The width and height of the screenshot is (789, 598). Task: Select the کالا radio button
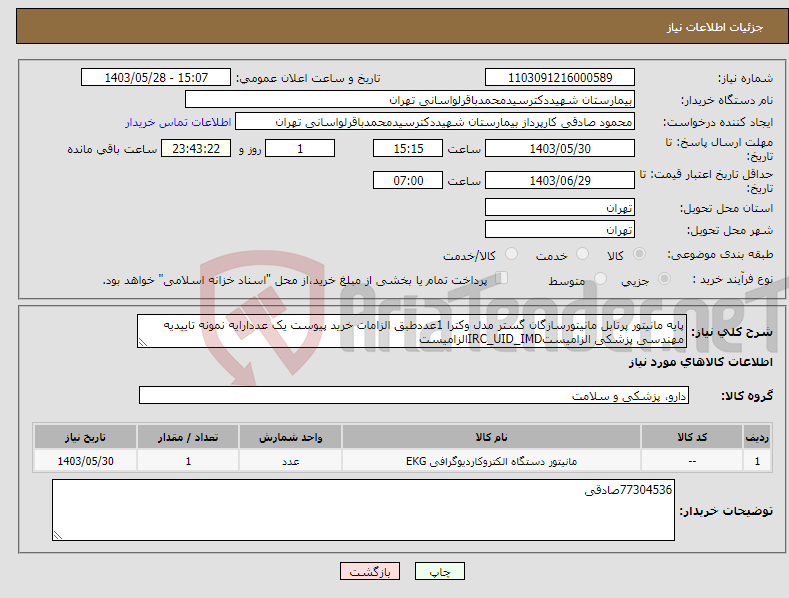tap(639, 254)
